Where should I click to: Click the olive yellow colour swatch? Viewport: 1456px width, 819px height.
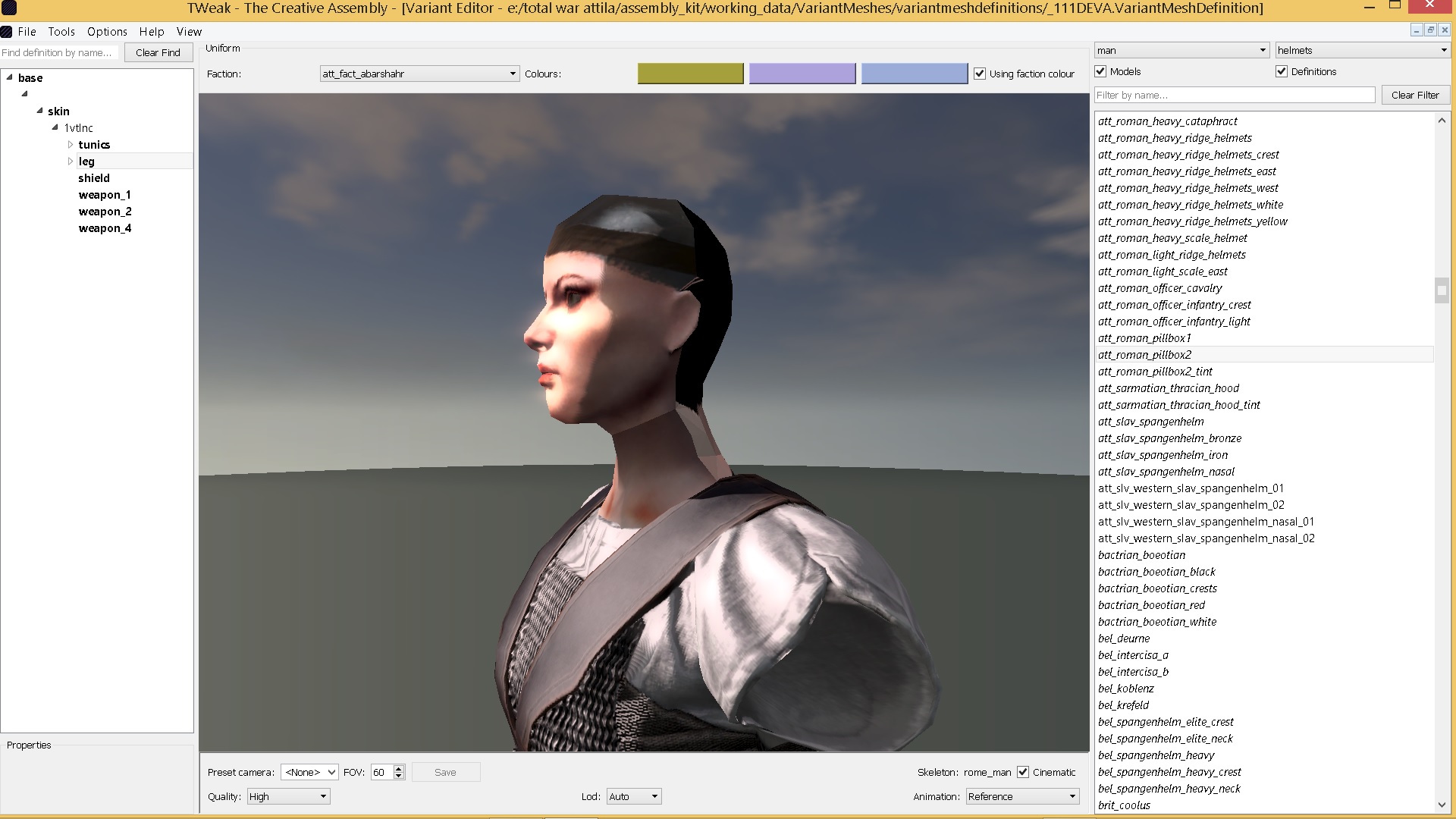pos(690,74)
